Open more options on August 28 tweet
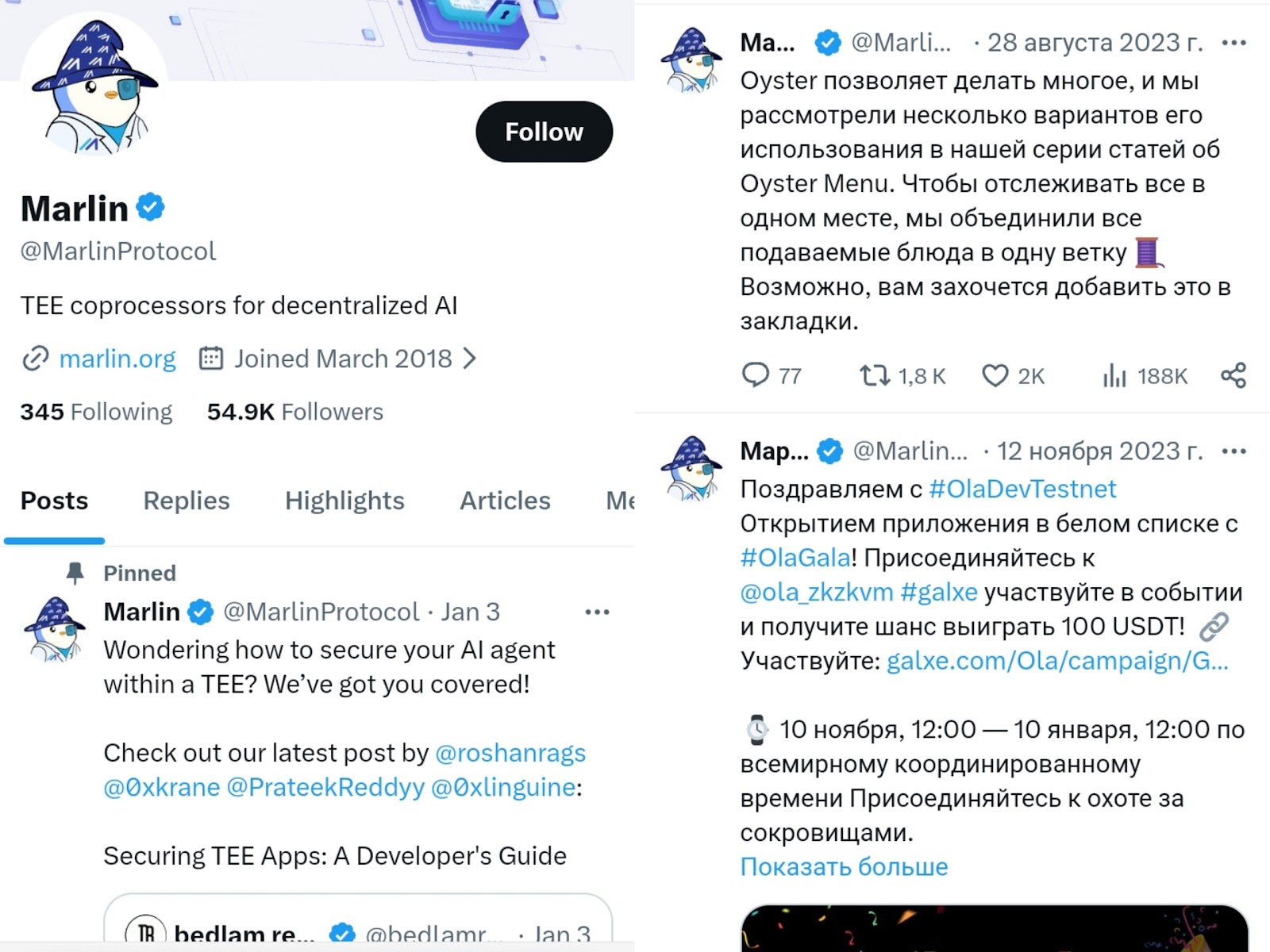Viewport: 1270px width, 952px height. pyautogui.click(x=1233, y=43)
